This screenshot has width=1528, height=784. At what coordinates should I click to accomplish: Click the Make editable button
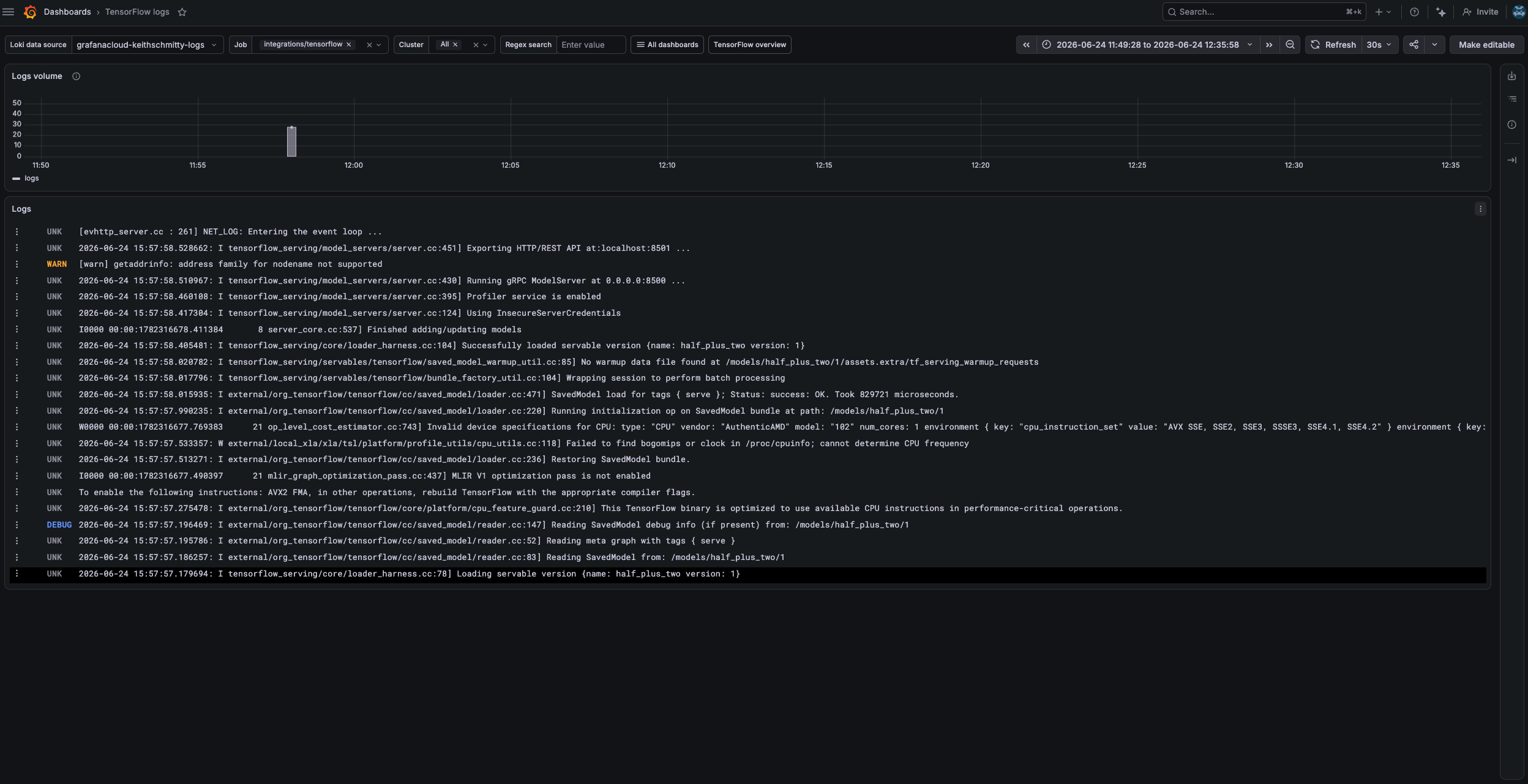point(1486,45)
